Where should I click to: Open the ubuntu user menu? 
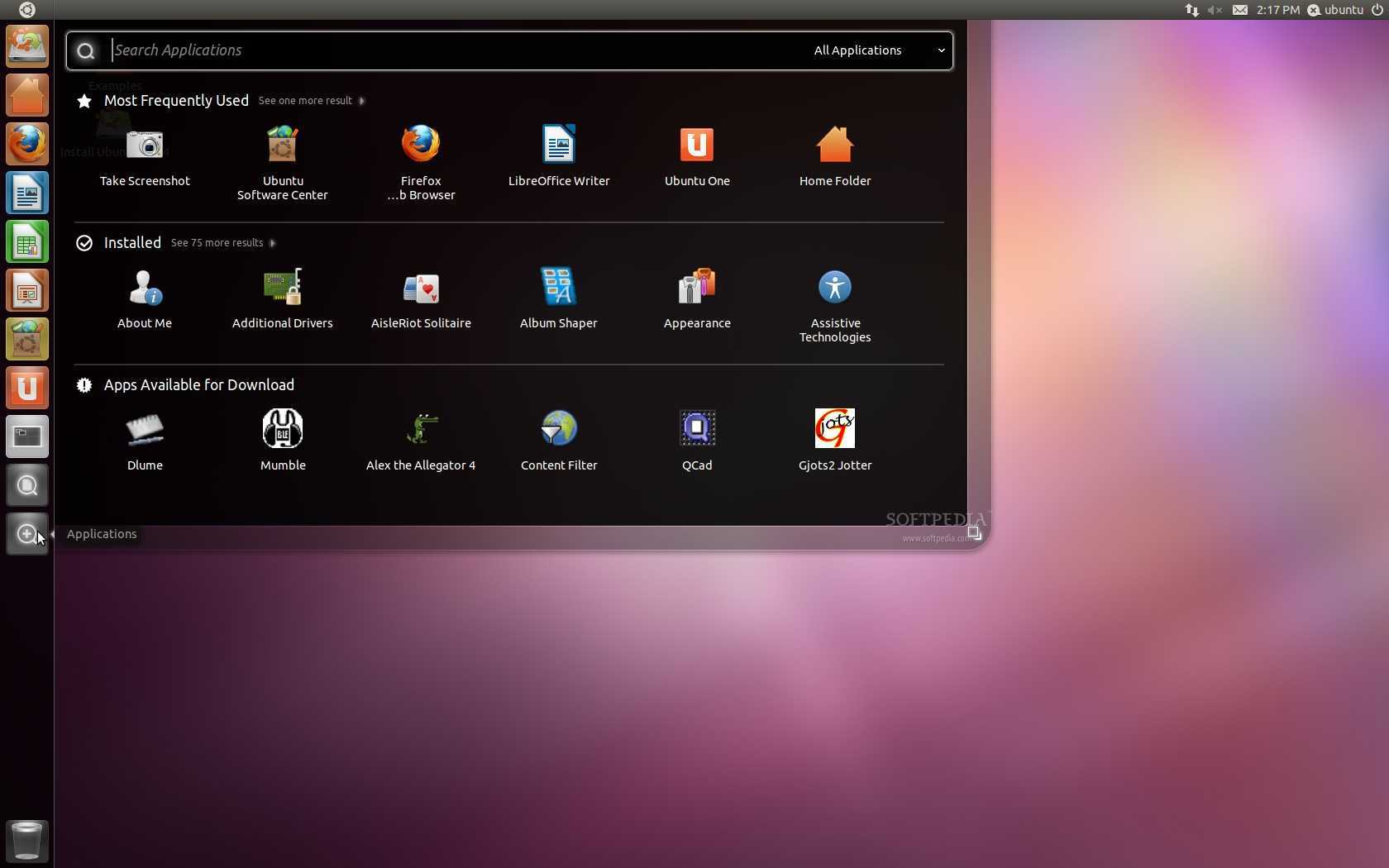pos(1335,10)
